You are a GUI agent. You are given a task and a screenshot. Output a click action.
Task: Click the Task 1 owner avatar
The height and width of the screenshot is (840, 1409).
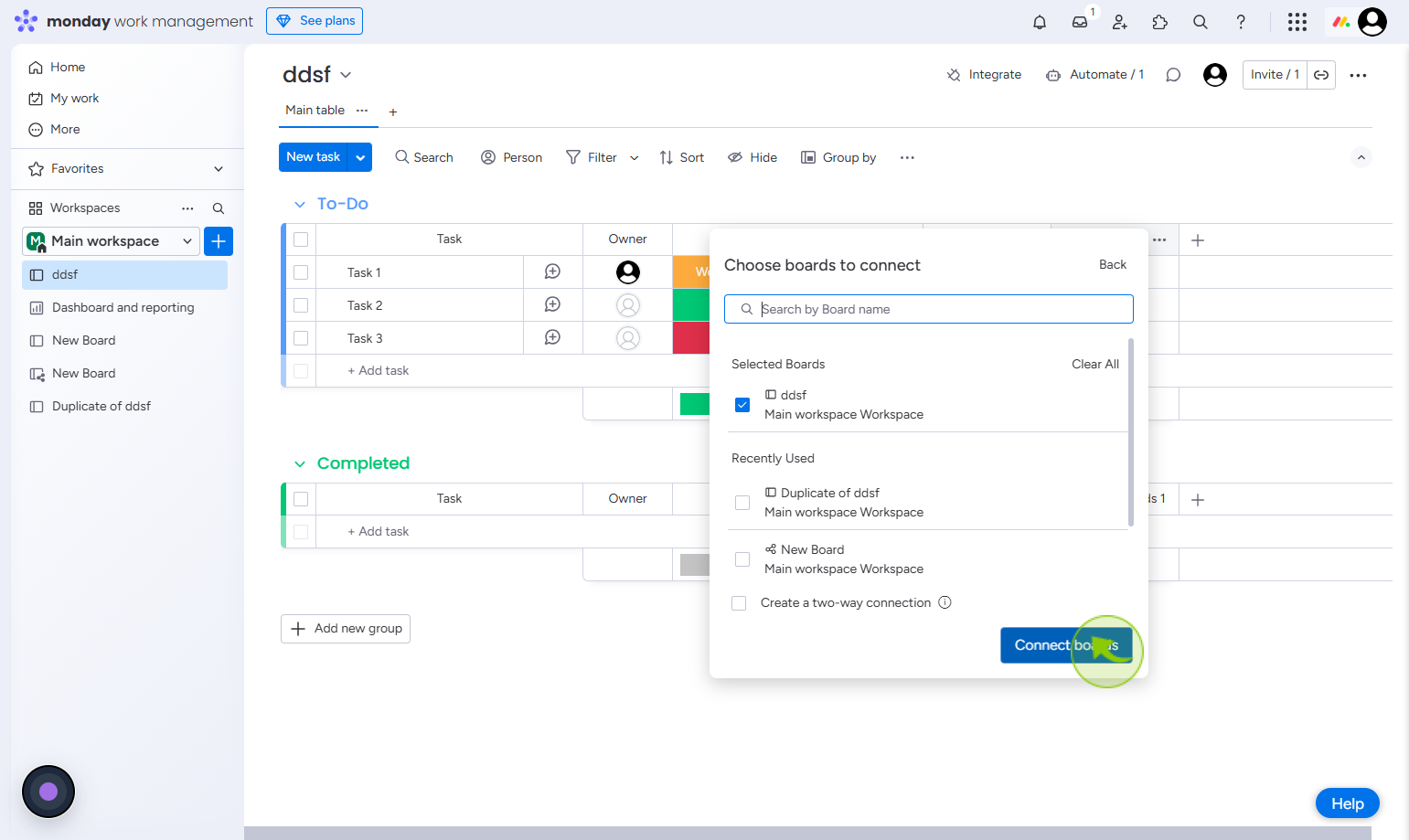(x=628, y=272)
